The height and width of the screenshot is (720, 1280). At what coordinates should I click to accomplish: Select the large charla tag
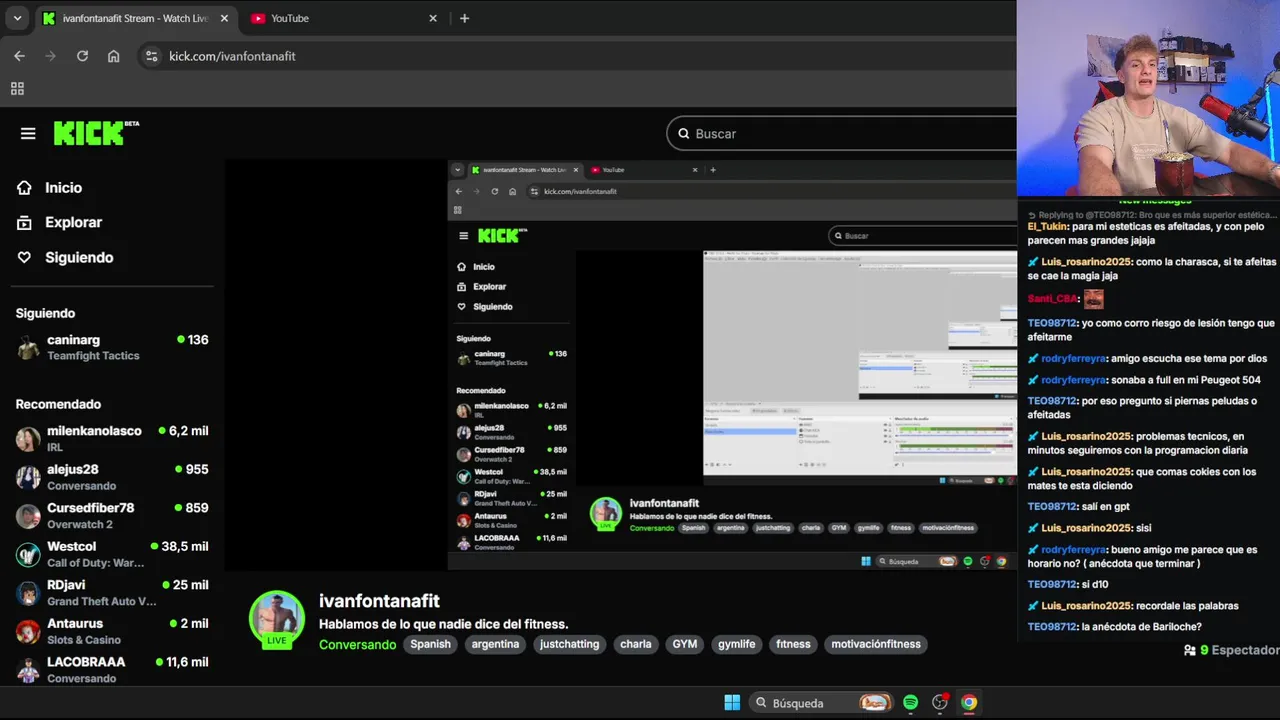[636, 644]
